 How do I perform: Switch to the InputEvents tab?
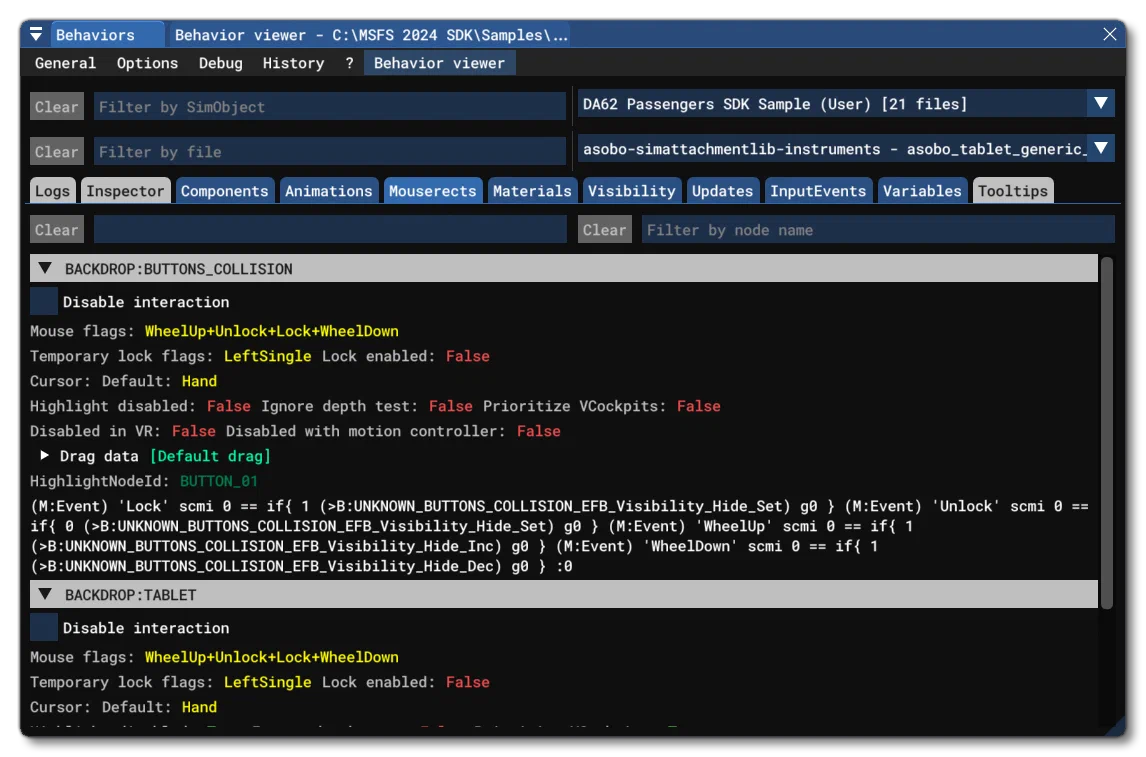(818, 191)
